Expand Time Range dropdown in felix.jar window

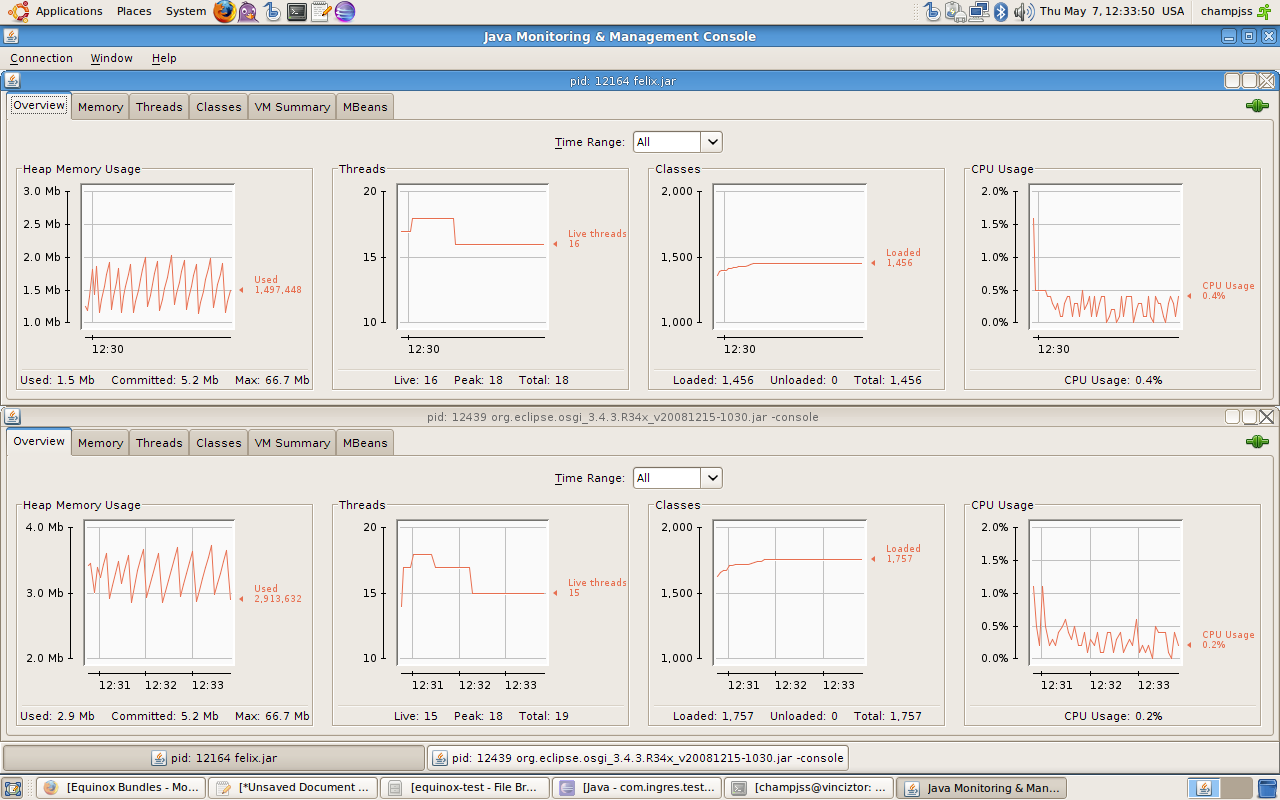711,142
